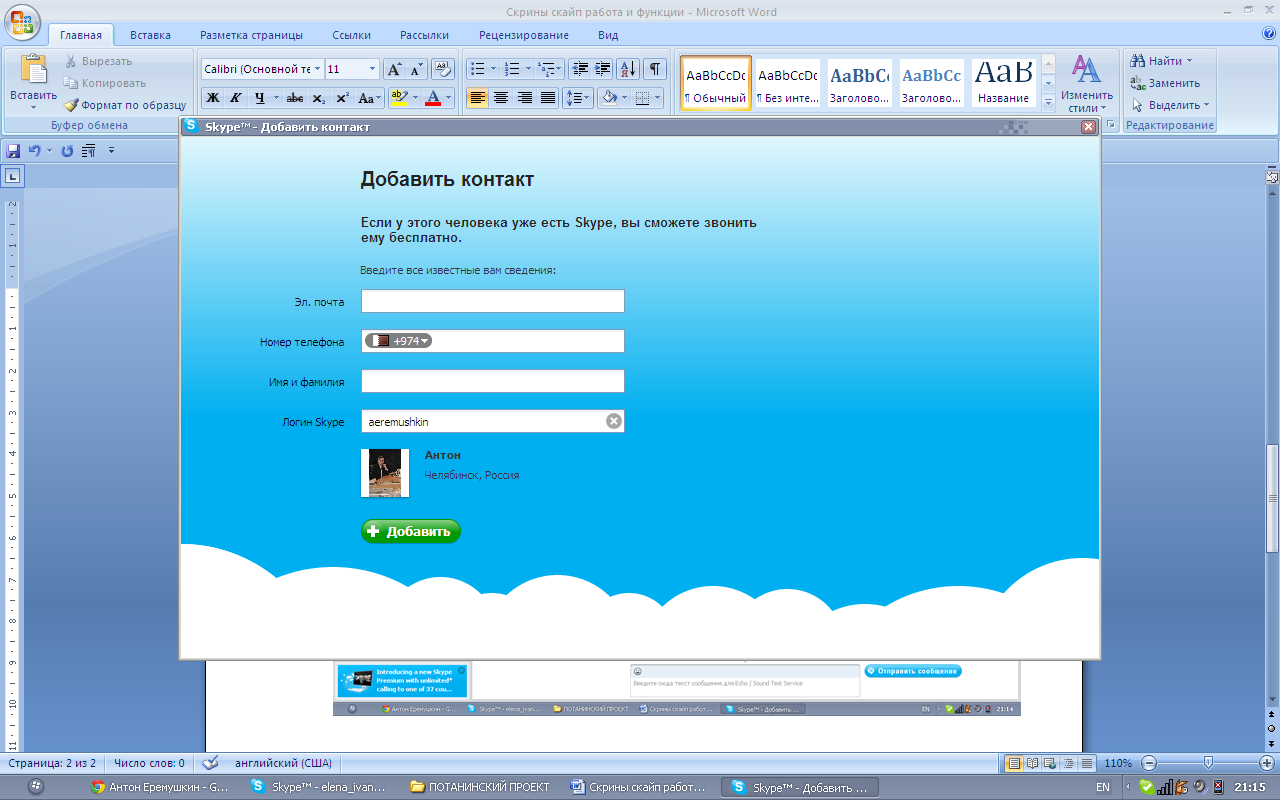Open the Рецензирование ribbon tab
The height and width of the screenshot is (800, 1280).
click(x=524, y=35)
